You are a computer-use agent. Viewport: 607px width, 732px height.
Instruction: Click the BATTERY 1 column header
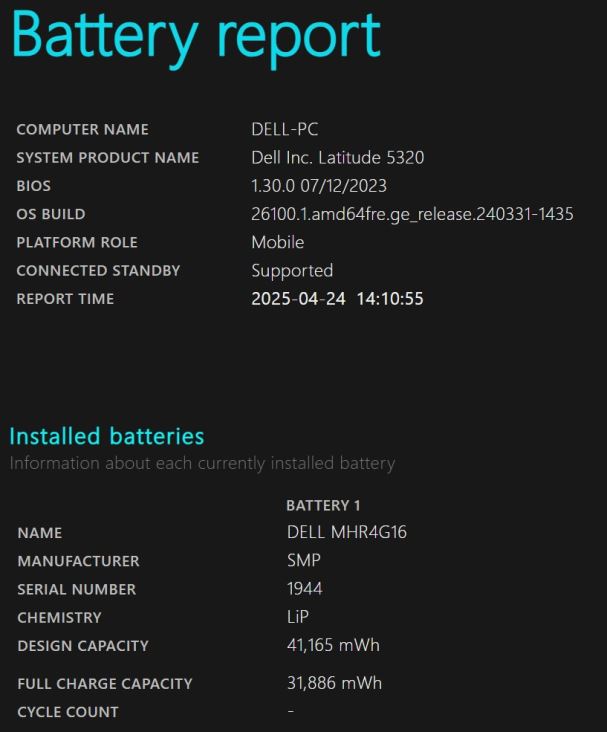coord(323,506)
